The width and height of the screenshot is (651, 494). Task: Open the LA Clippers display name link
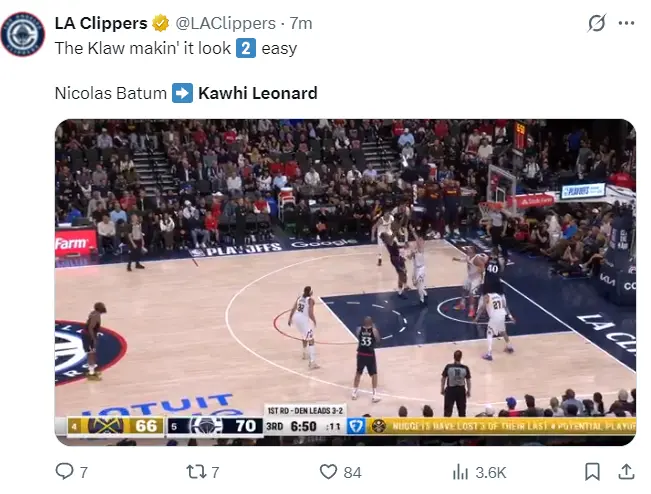point(101,23)
